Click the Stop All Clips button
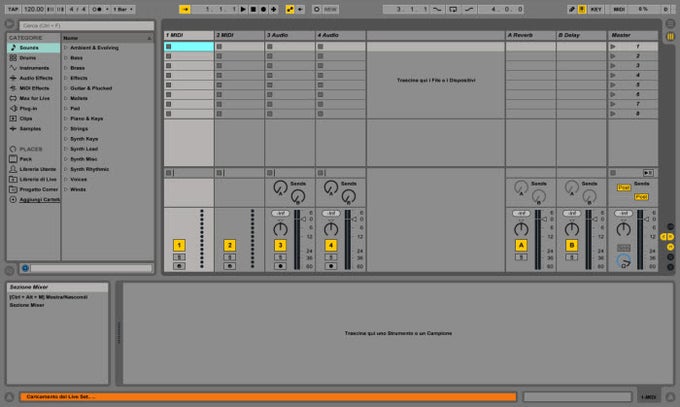 613,173
